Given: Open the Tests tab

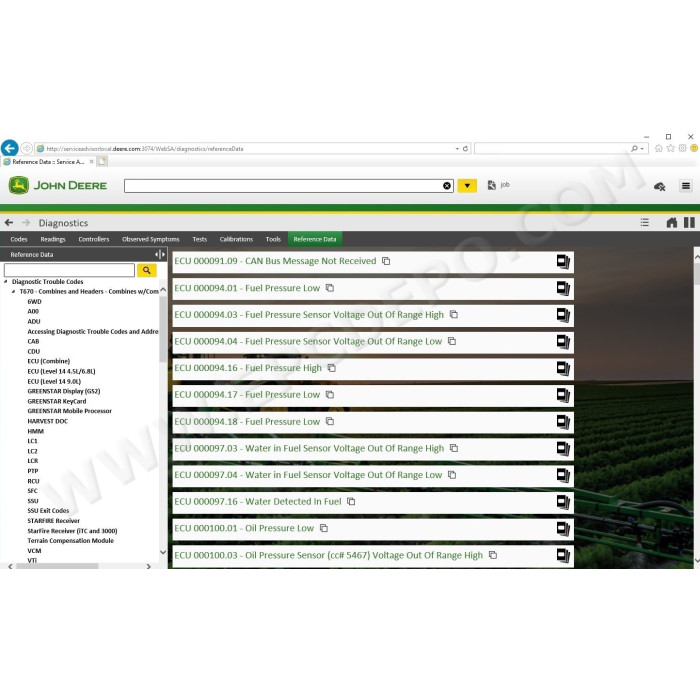Looking at the screenshot, I should [x=200, y=239].
